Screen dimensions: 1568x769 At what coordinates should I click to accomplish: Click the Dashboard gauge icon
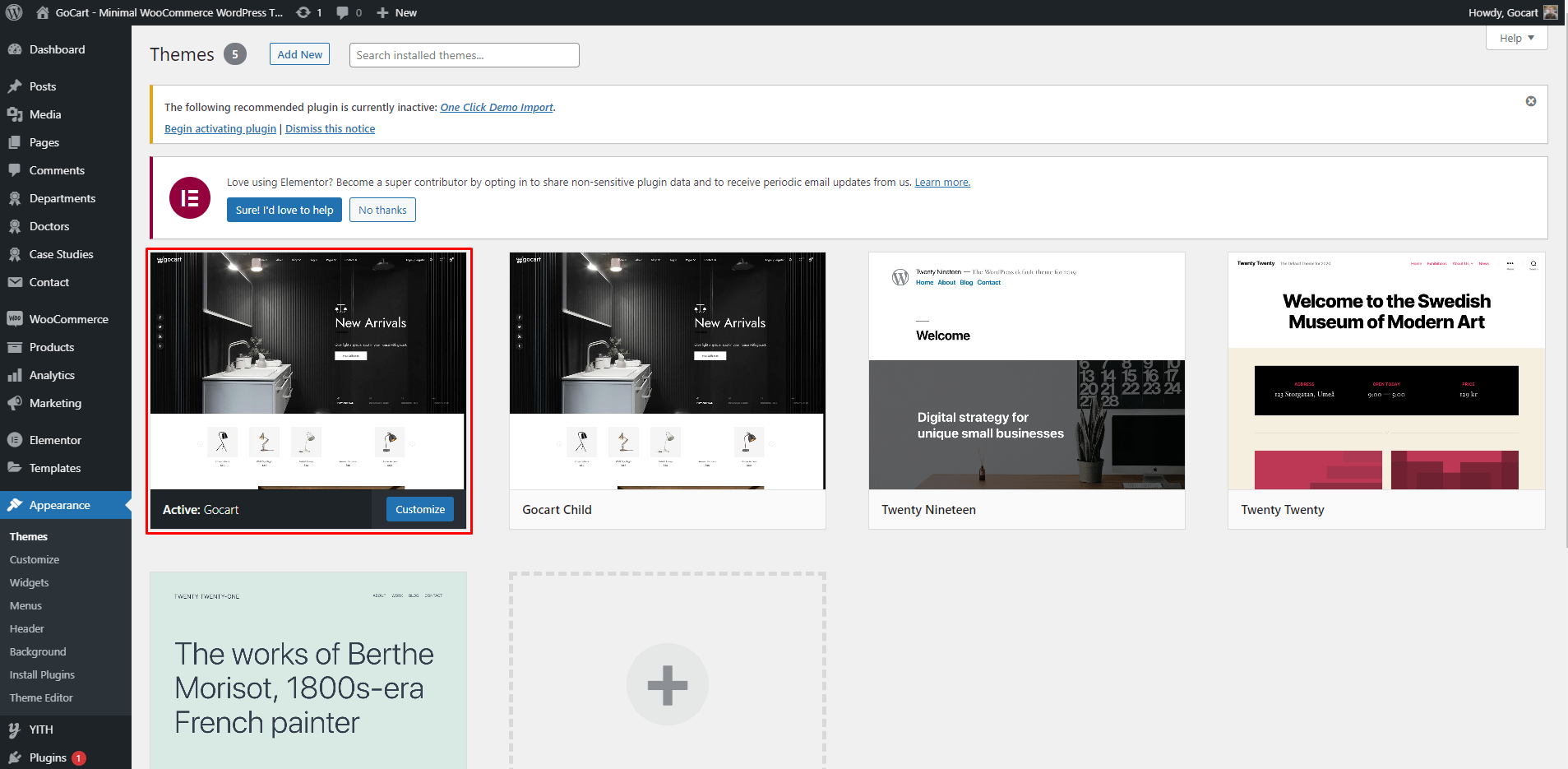(x=15, y=49)
